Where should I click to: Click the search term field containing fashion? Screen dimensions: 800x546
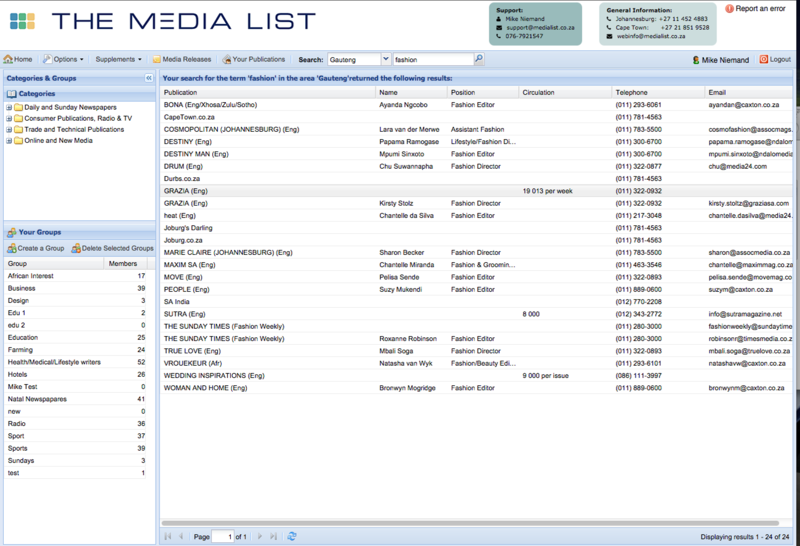(433, 60)
